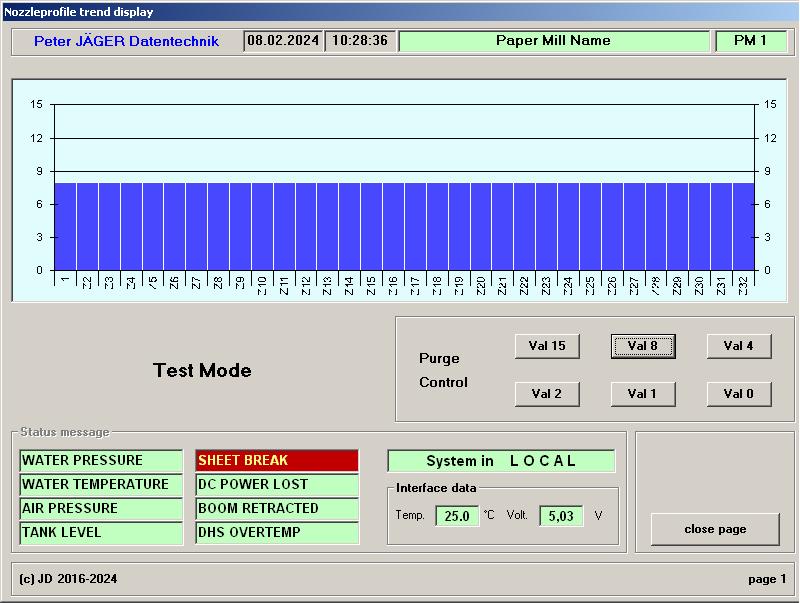Screen dimensions: 800x603
Task: Click the DHS OVERTEMP status indicator
Action: [277, 533]
